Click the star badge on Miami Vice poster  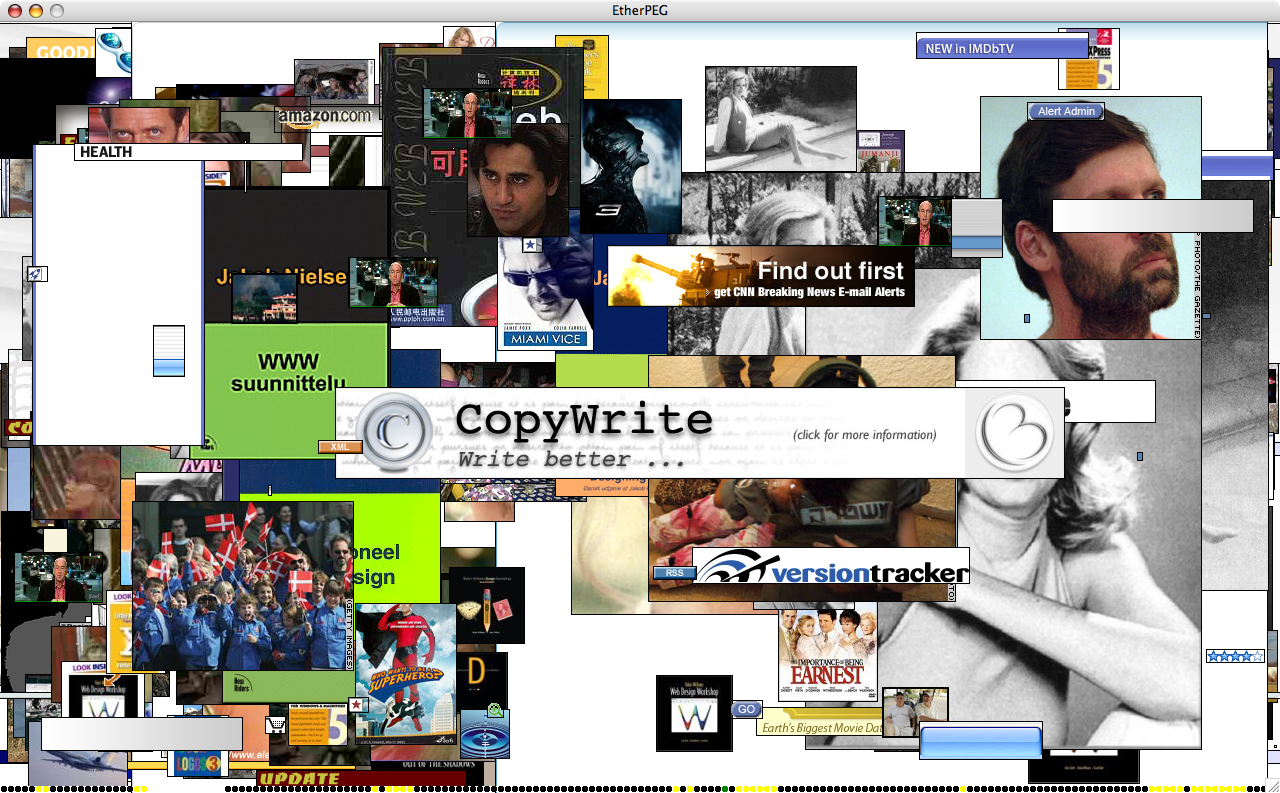(x=532, y=245)
